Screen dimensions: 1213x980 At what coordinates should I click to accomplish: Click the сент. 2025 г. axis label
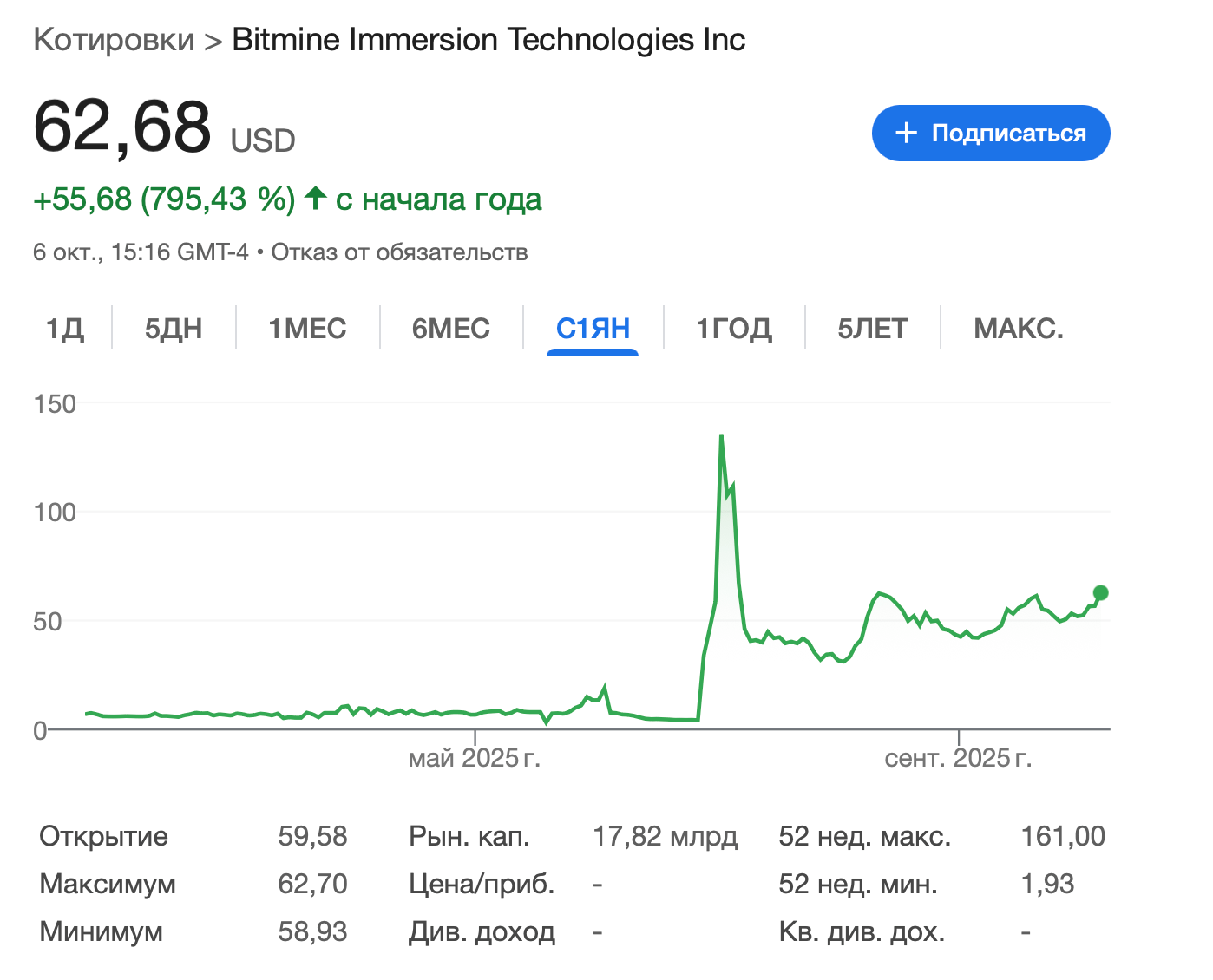[958, 758]
